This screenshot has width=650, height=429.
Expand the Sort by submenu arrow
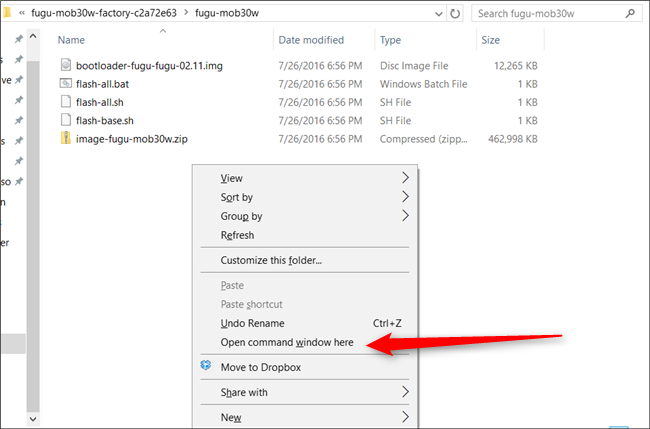click(405, 196)
